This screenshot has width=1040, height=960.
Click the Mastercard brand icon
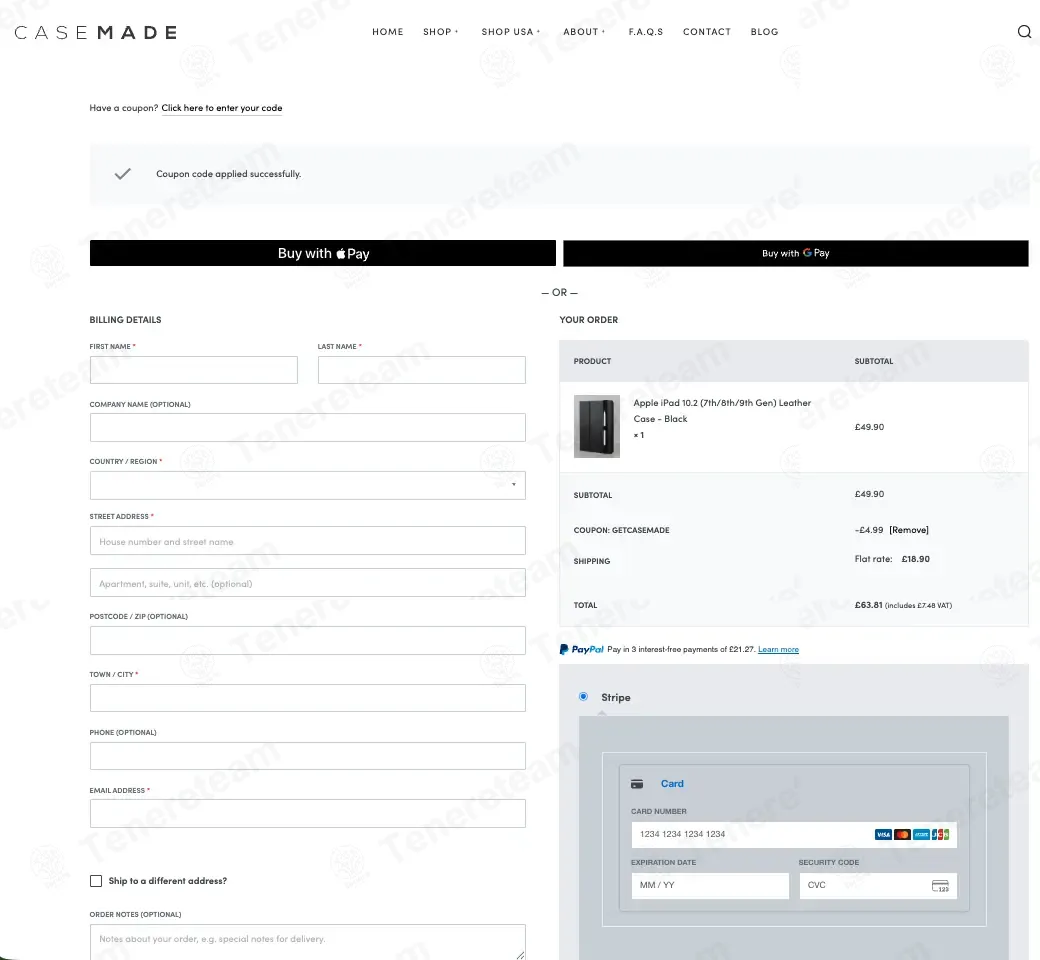[x=902, y=835]
